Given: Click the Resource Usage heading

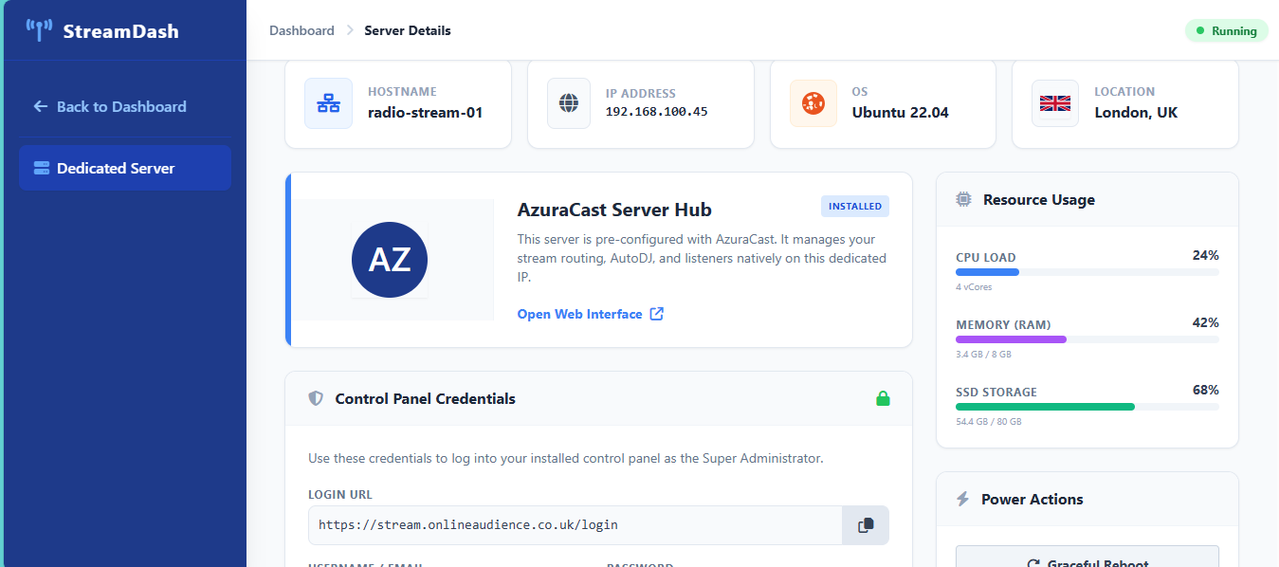Looking at the screenshot, I should [x=1039, y=199].
